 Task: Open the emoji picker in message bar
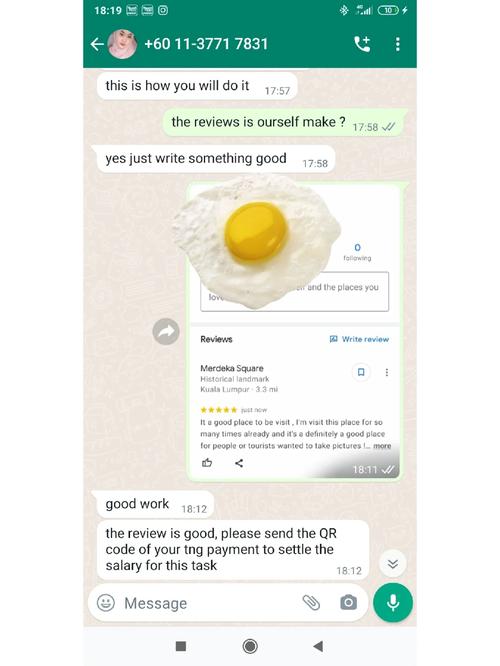point(106,603)
